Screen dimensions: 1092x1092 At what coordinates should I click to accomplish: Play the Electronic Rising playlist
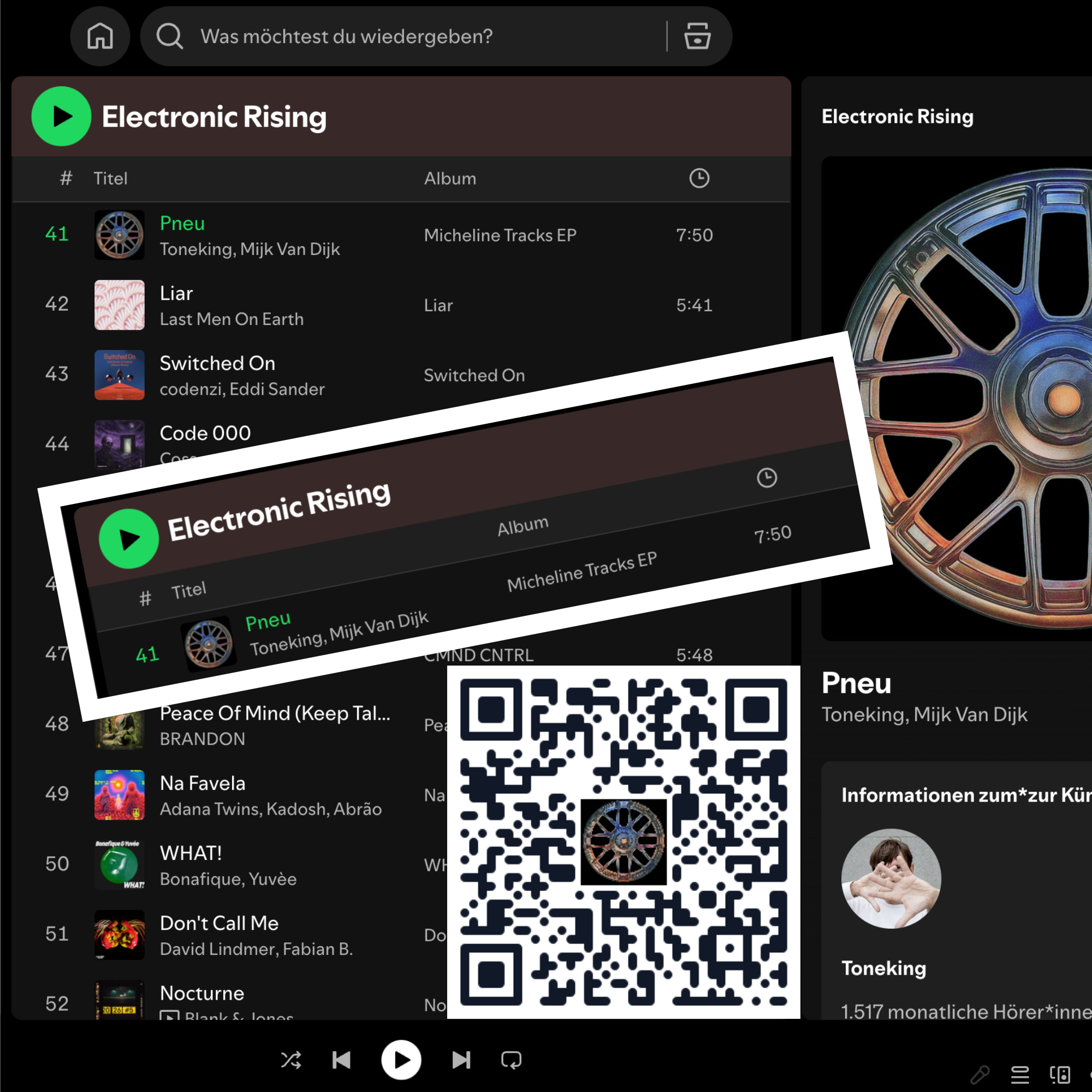(x=61, y=116)
